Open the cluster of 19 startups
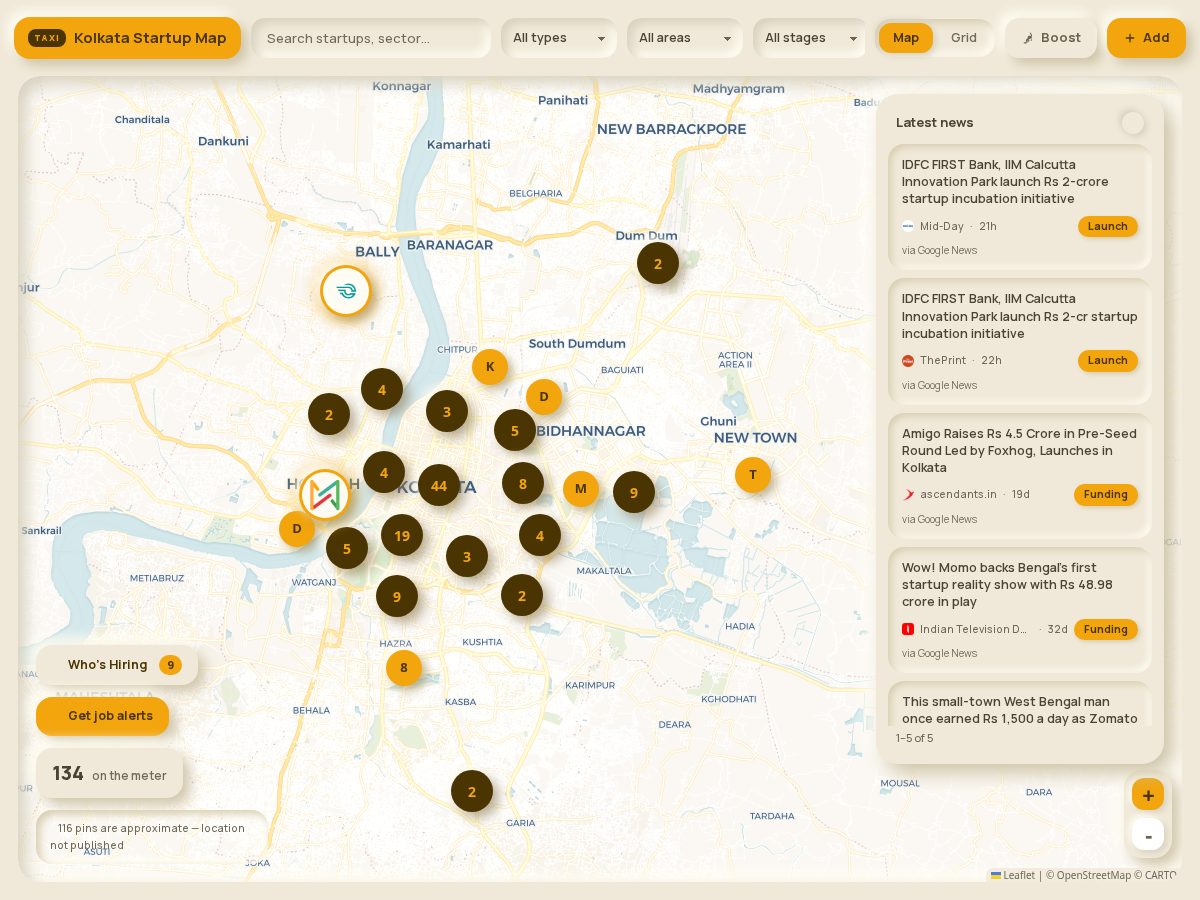This screenshot has width=1200, height=900. point(402,536)
